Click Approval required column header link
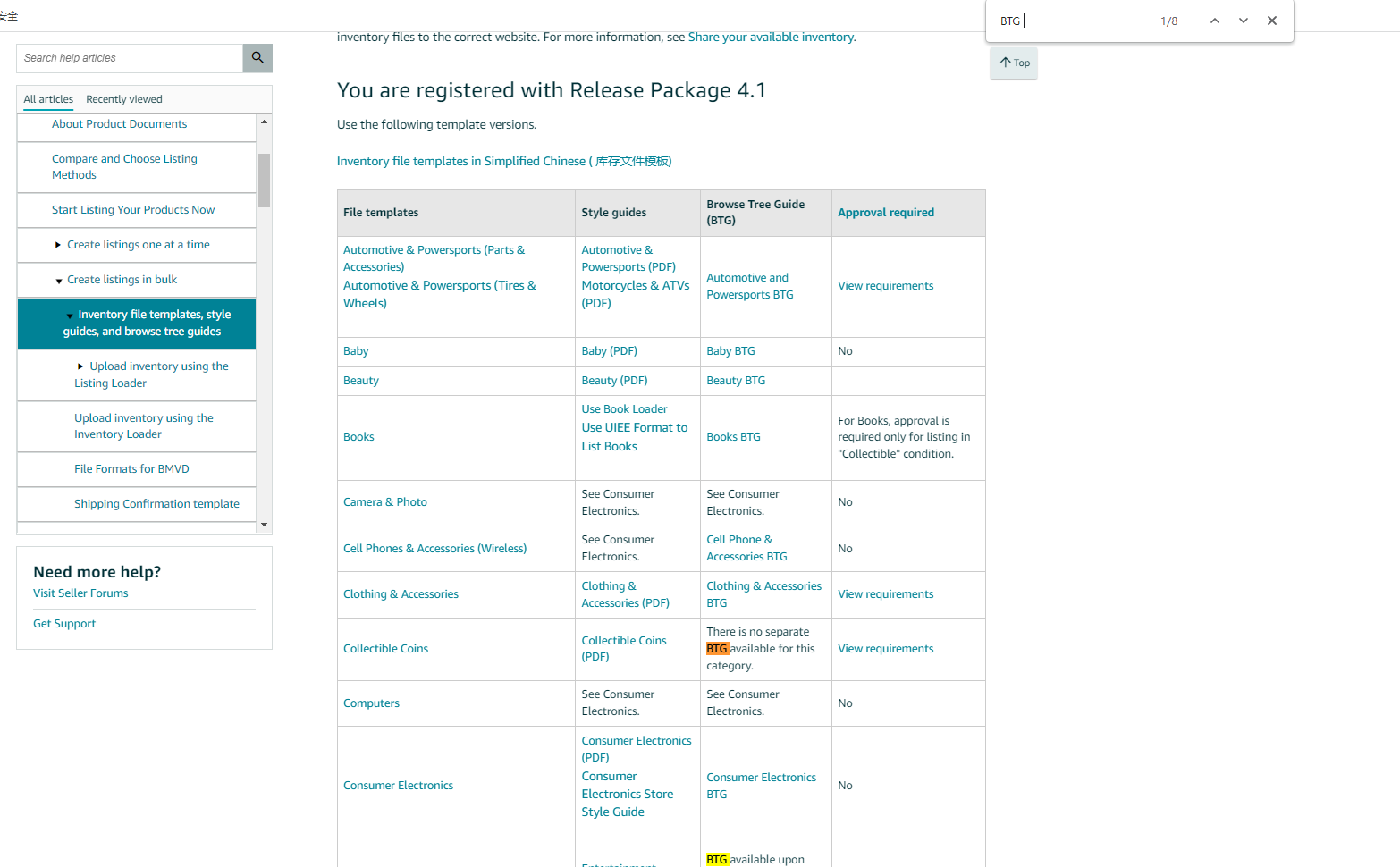This screenshot has width=1400, height=867. (886, 213)
